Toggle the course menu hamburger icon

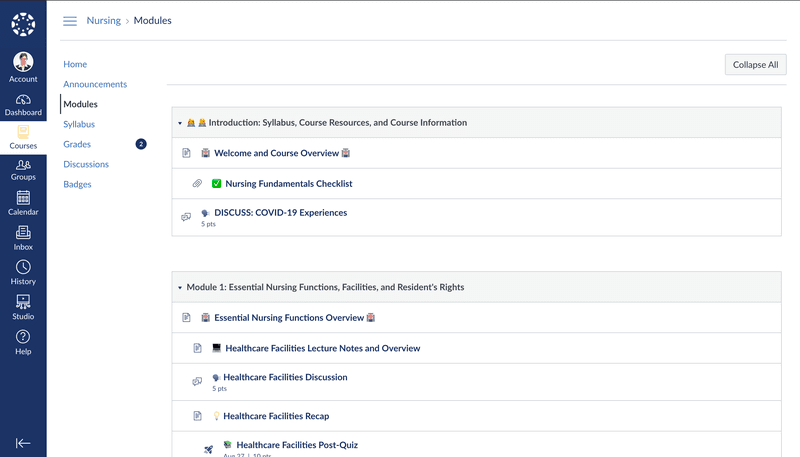[70, 21]
